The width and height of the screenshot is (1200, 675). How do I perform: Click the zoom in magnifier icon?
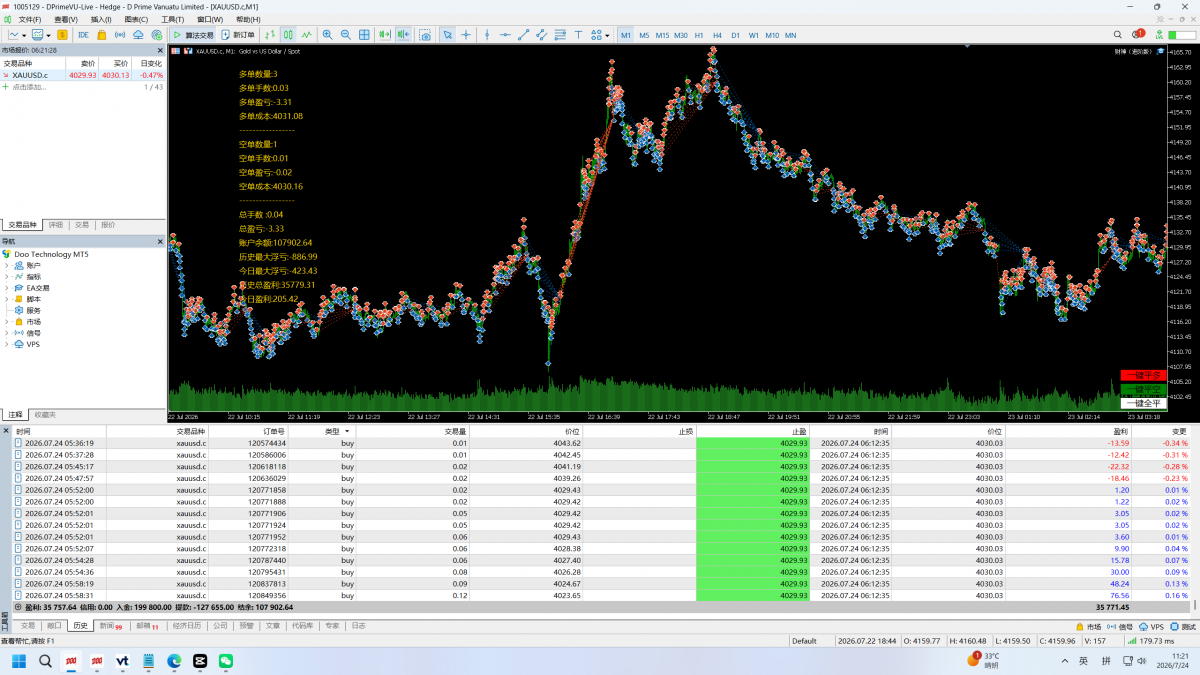[328, 35]
